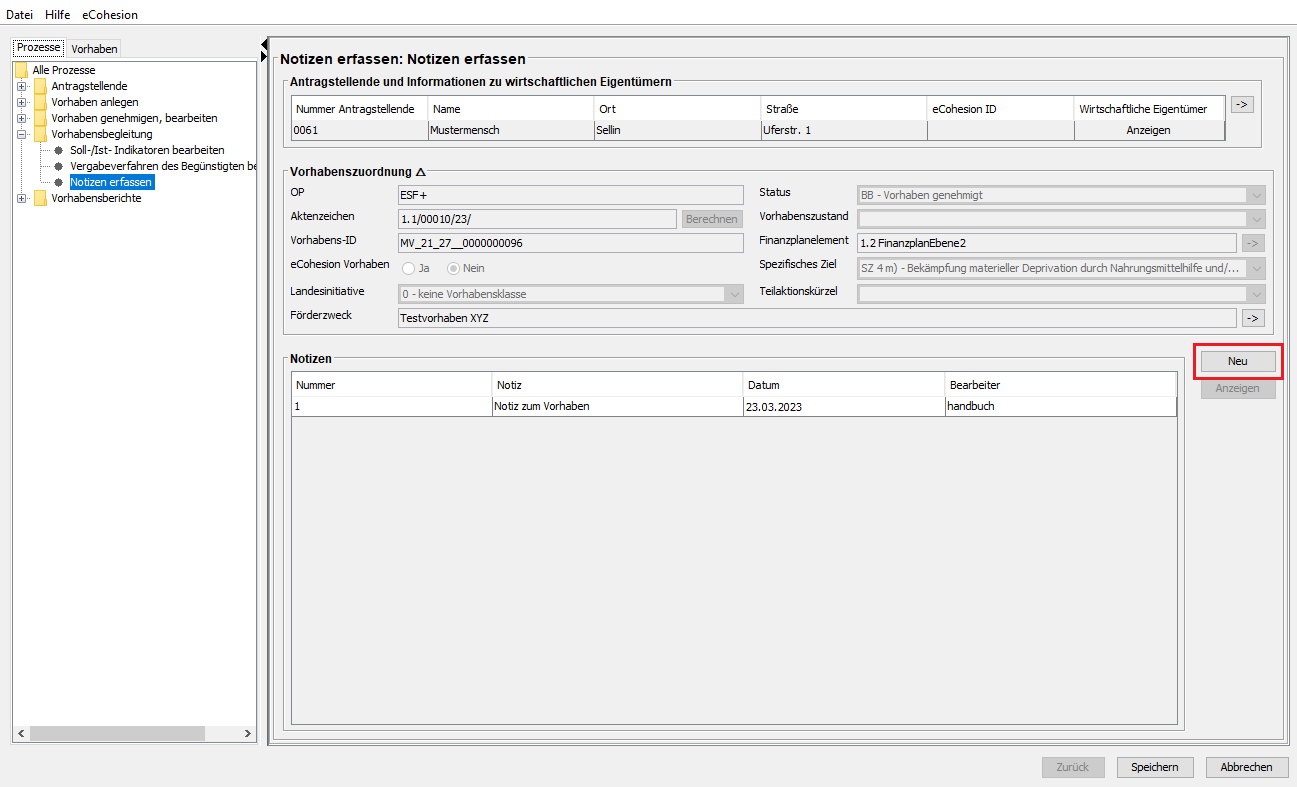Click the OP field containing ESF+
Image resolution: width=1297 pixels, height=787 pixels.
[571, 195]
